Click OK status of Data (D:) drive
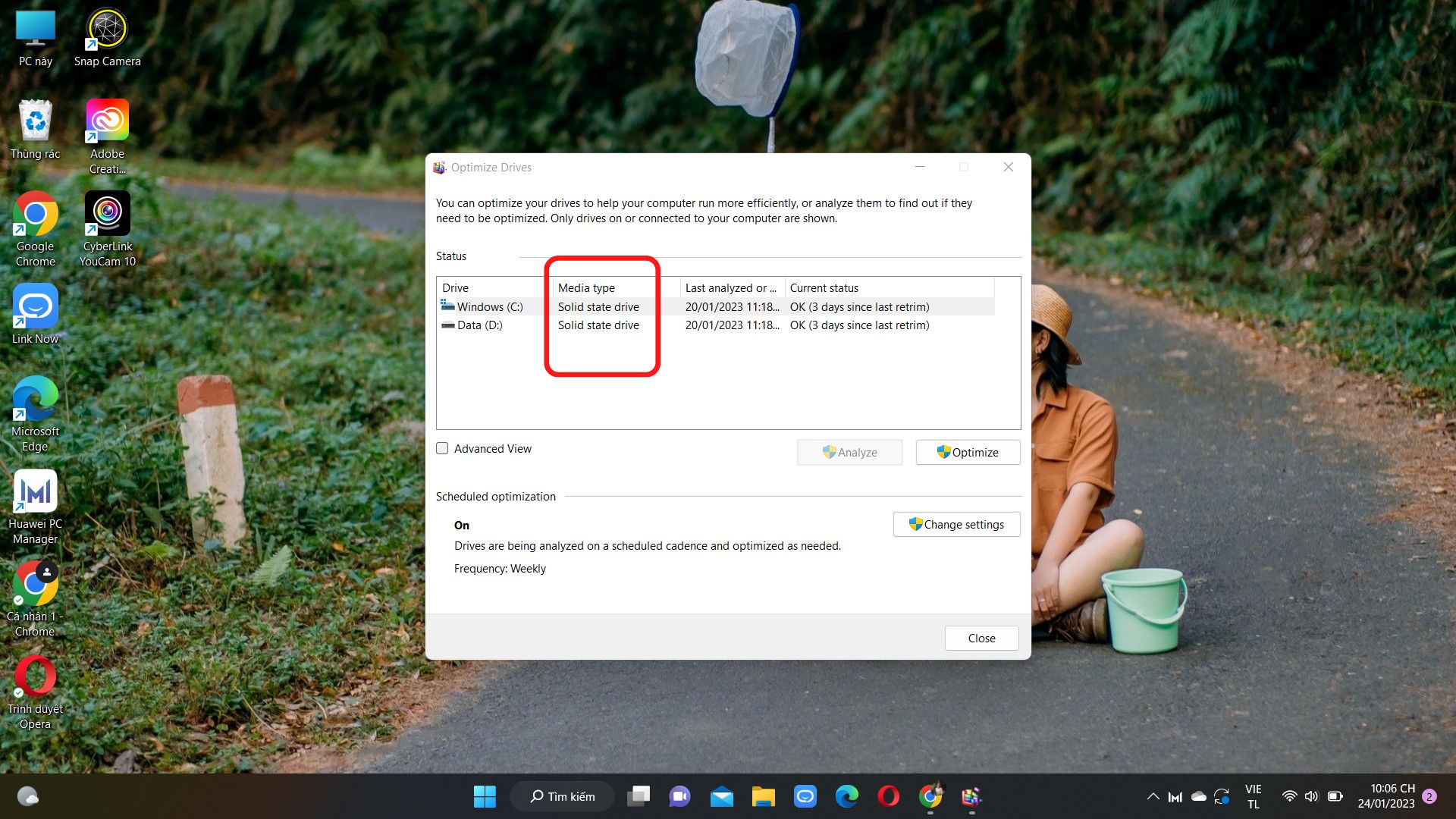1456x819 pixels. click(x=859, y=325)
